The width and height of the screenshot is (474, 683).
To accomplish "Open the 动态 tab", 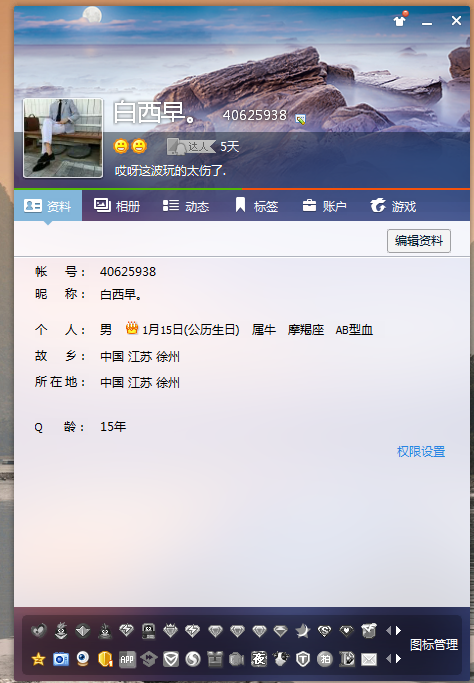I will click(186, 206).
